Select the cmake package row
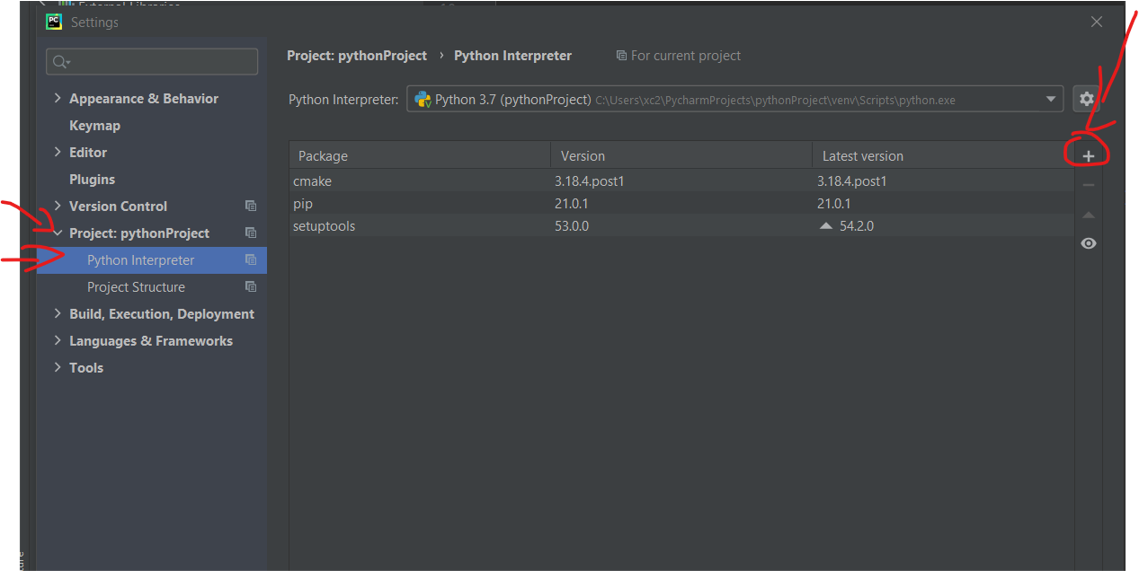Viewport: 1139px width, 571px height. [681, 181]
